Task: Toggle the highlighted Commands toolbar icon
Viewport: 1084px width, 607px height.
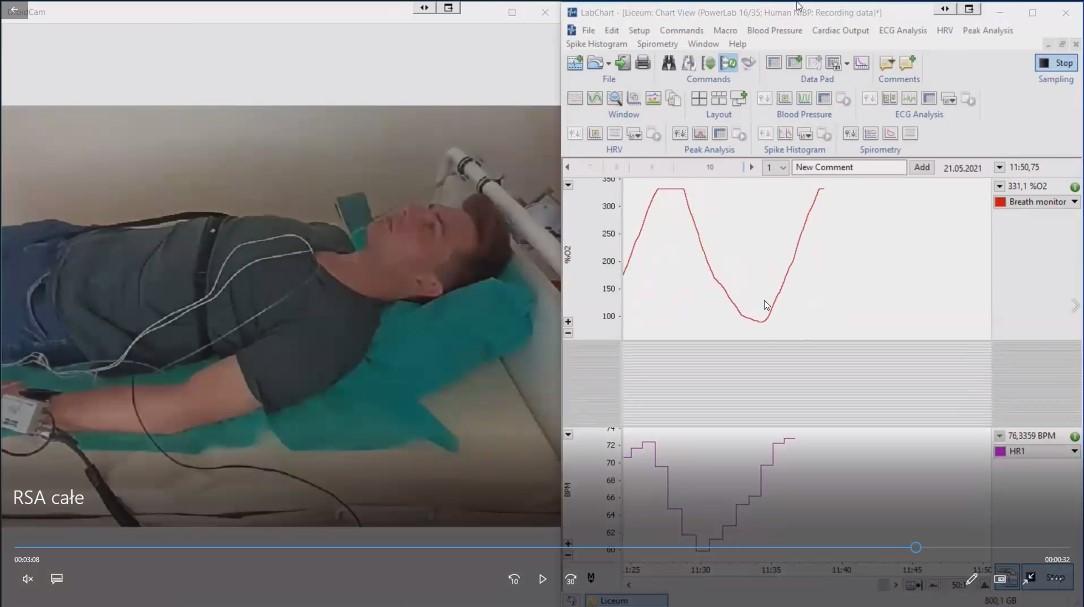Action: pos(728,63)
